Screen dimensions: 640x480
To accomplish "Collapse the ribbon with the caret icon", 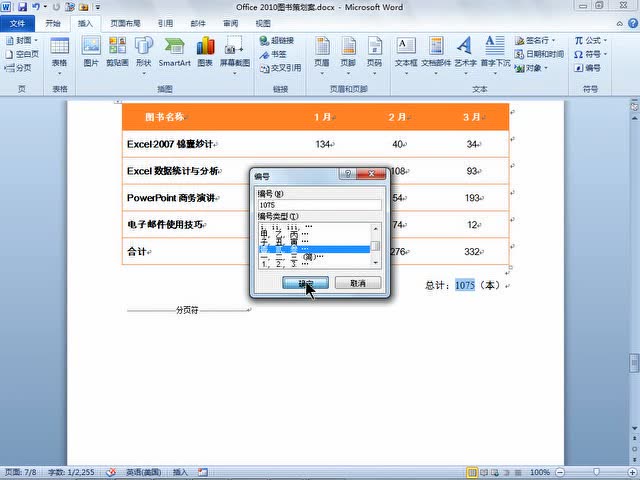I will 620,24.
